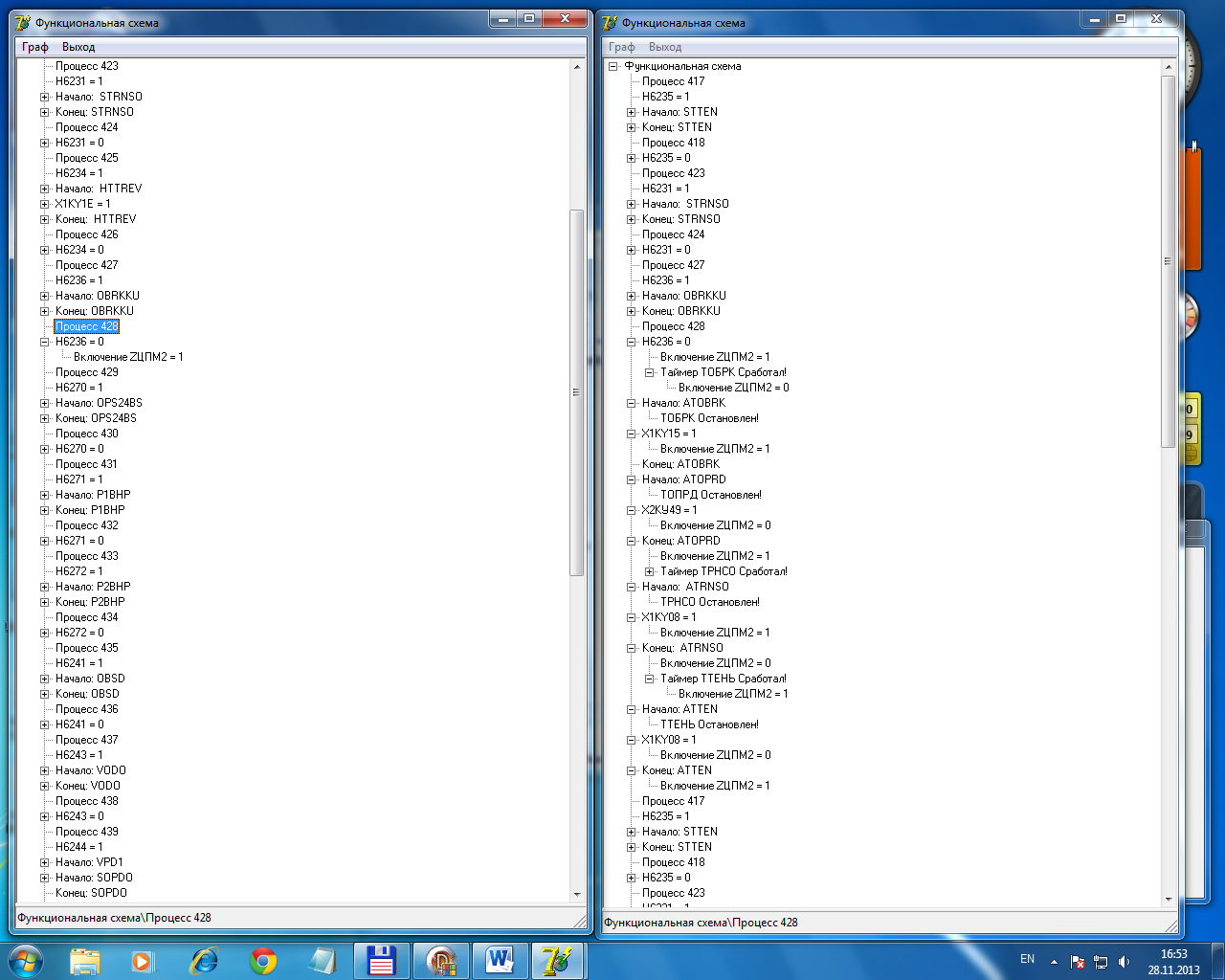The height and width of the screenshot is (980, 1225).
Task: Select ТРНСО Остановлен! in the right window
Action: tap(710, 602)
